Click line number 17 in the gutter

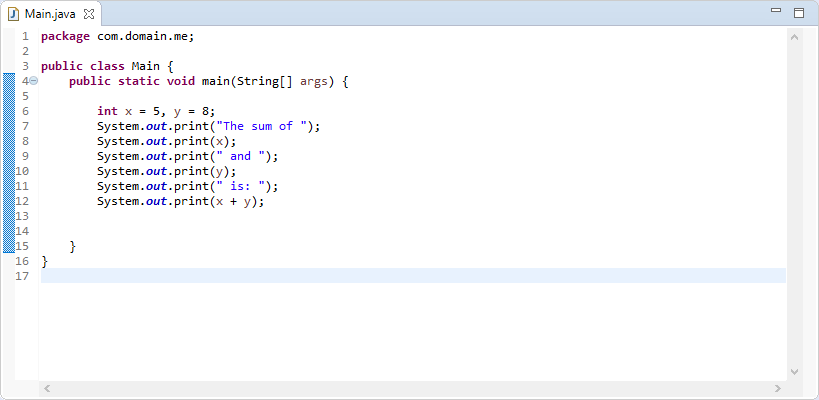pos(22,276)
